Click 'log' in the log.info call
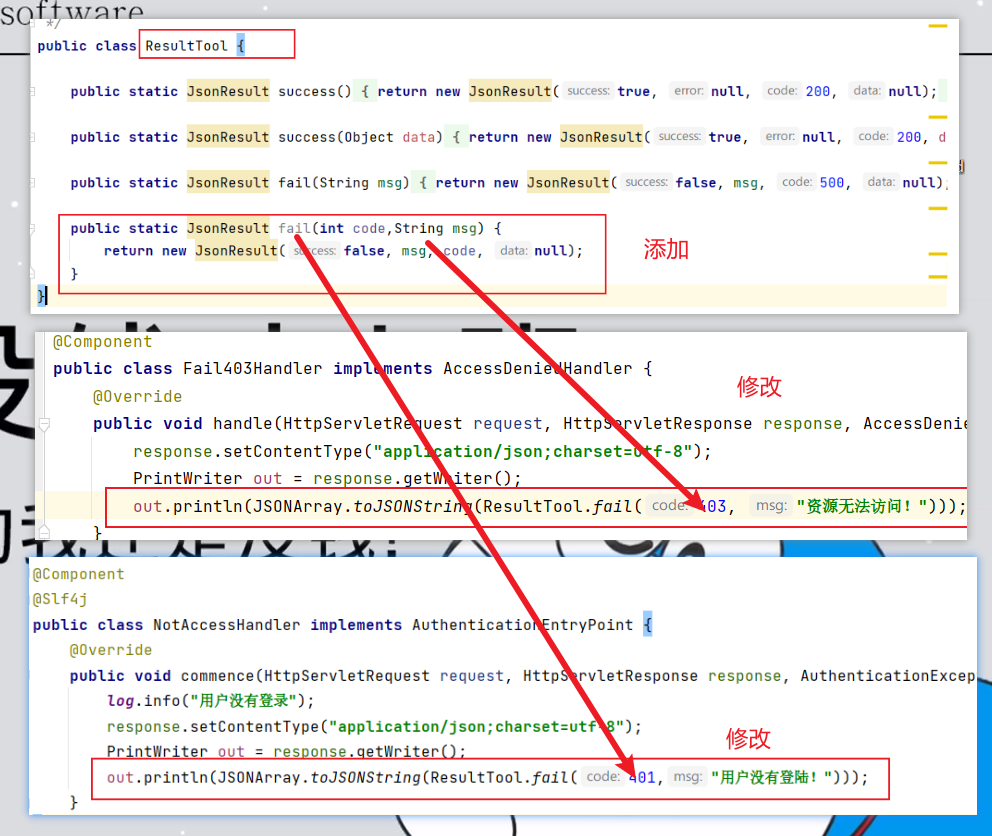Screen dimensions: 992x836 tap(120, 701)
